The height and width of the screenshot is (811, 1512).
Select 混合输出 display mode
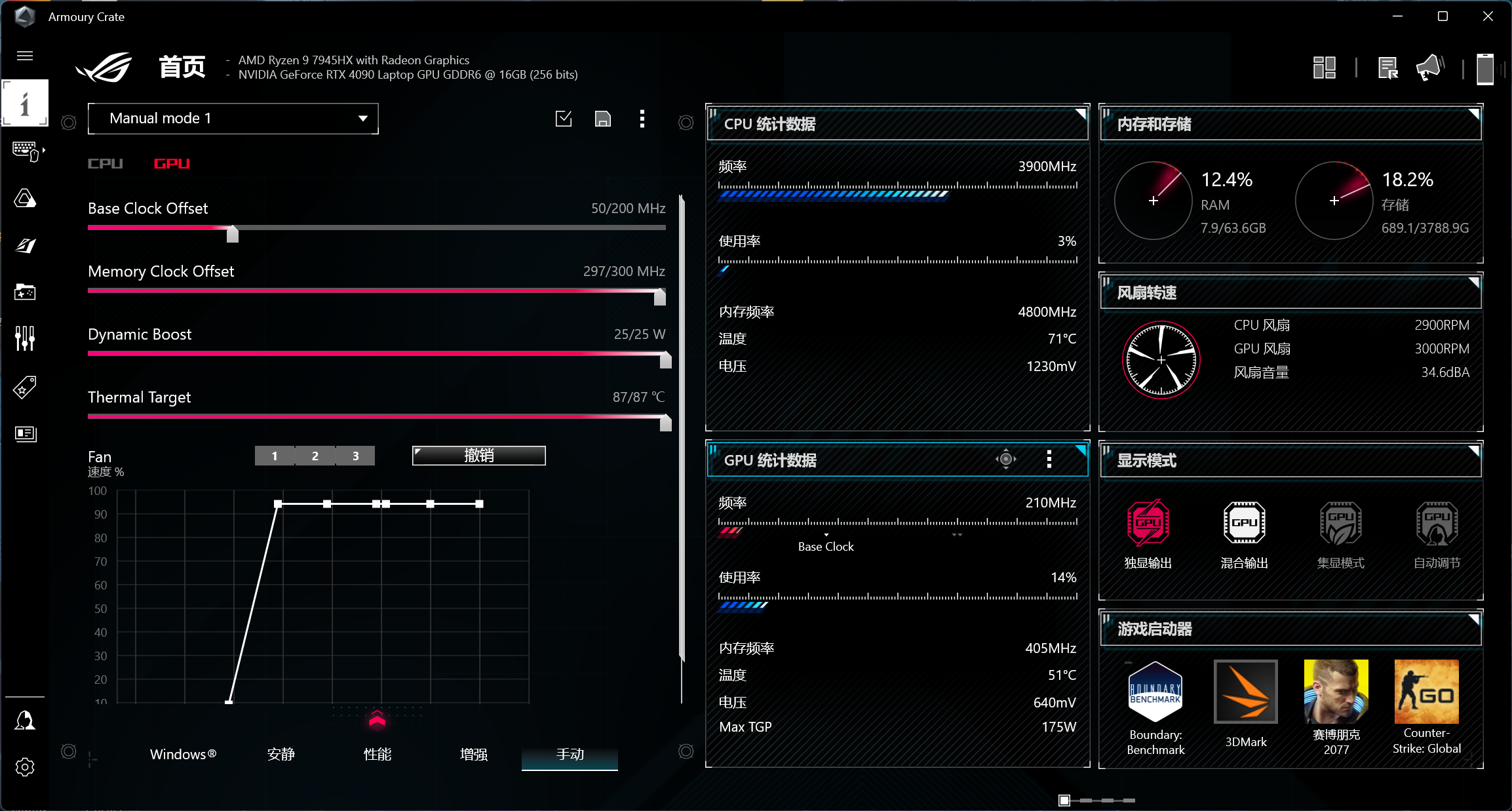pyautogui.click(x=1244, y=535)
